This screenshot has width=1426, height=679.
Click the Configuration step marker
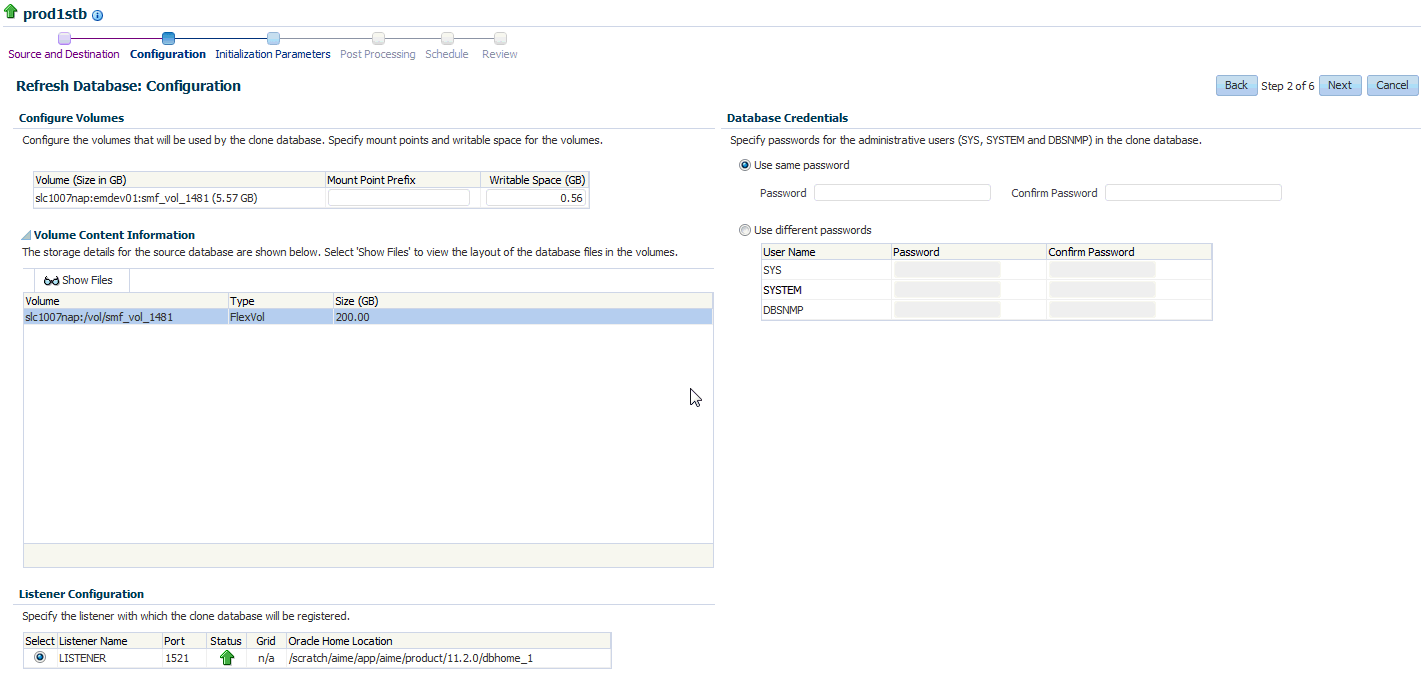click(x=168, y=38)
